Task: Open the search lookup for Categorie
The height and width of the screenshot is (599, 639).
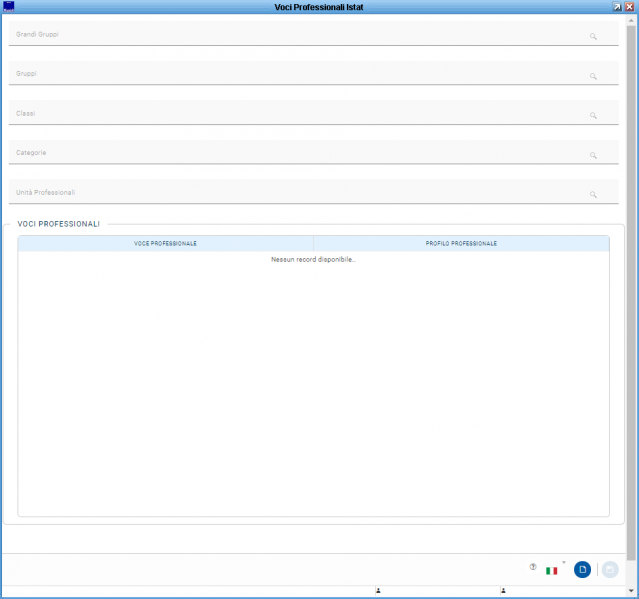Action: 593,155
